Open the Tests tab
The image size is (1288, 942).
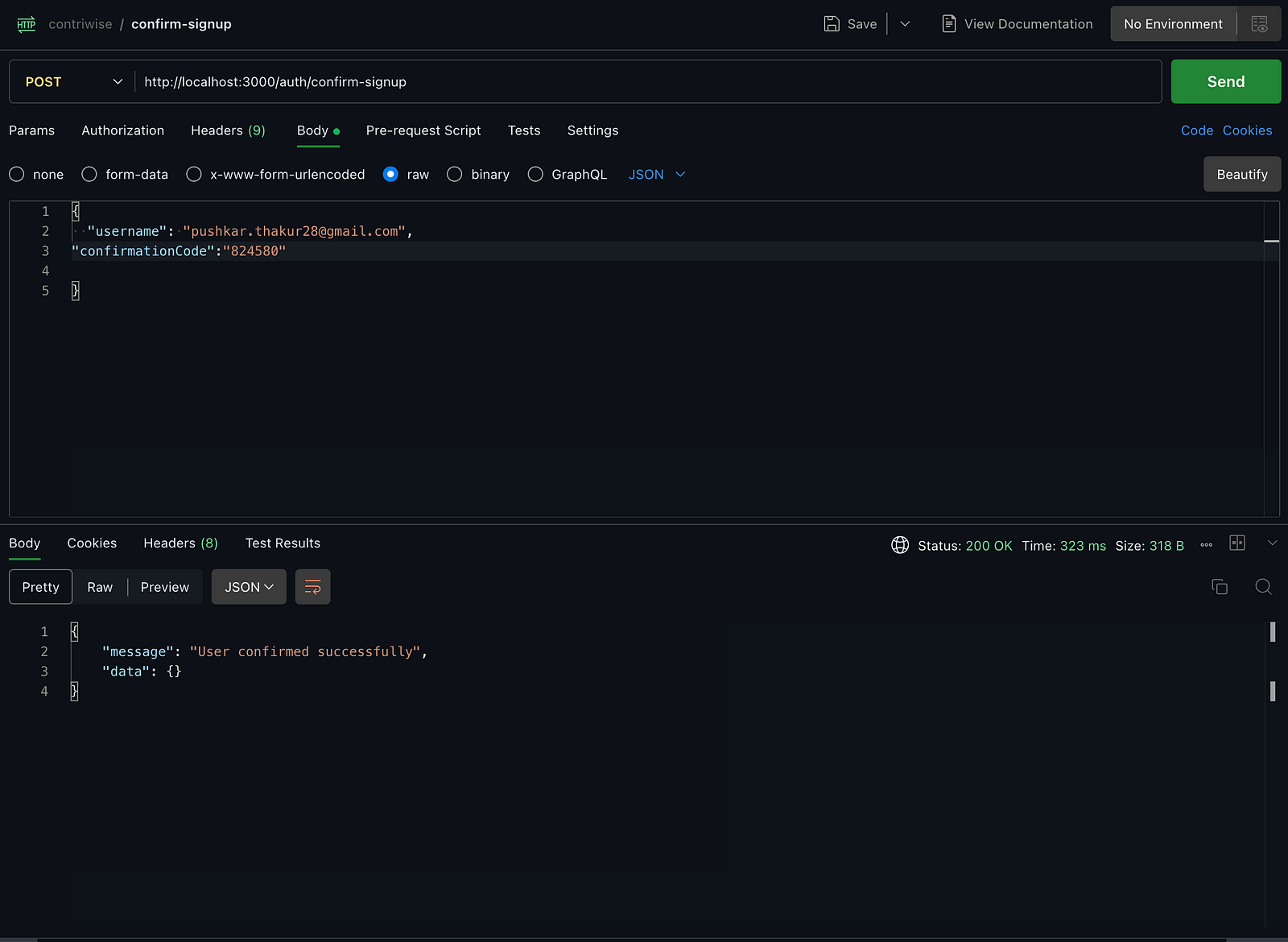click(x=524, y=130)
